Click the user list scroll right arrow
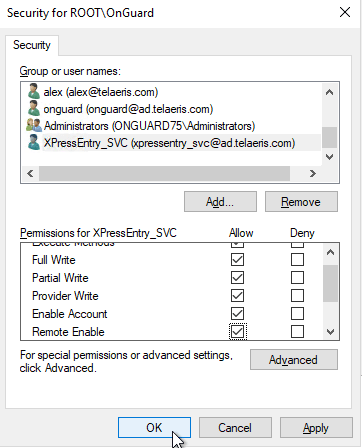 313,173
